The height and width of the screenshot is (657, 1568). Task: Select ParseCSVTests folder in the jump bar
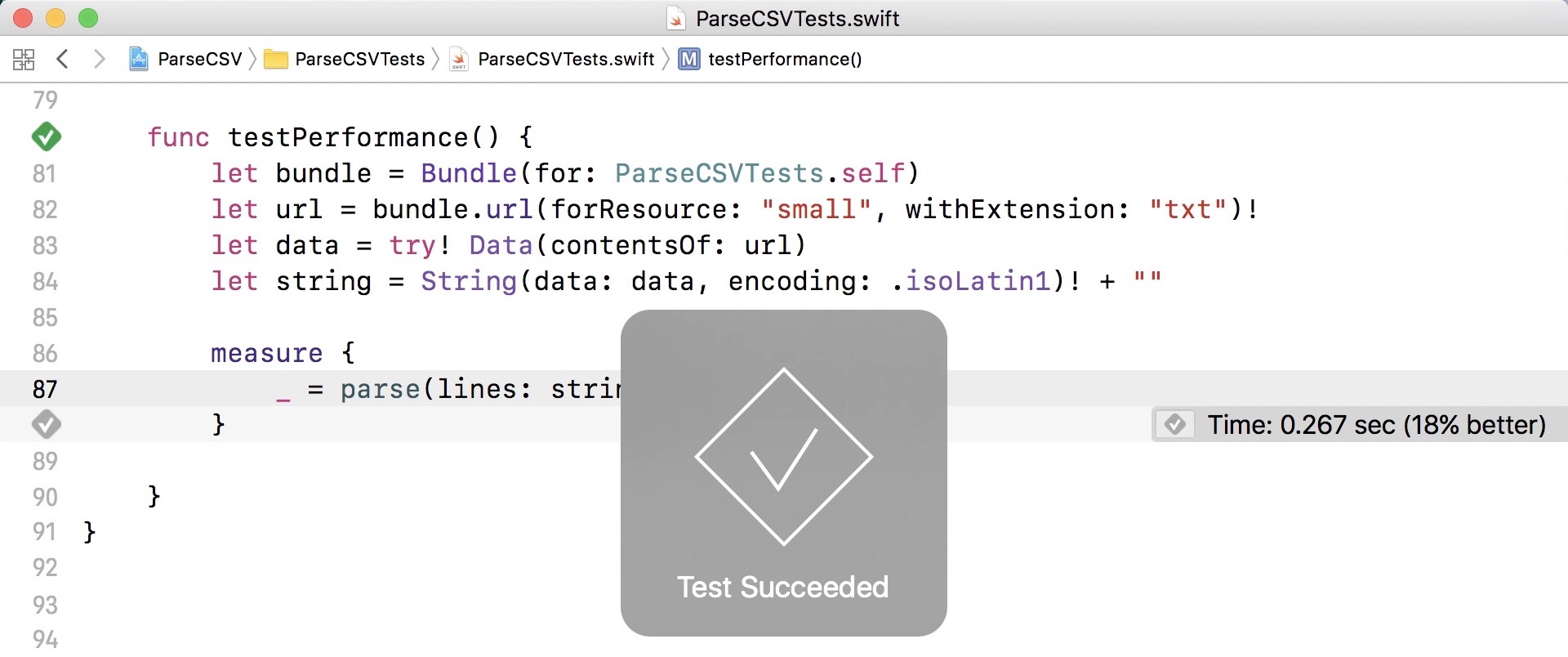[359, 59]
